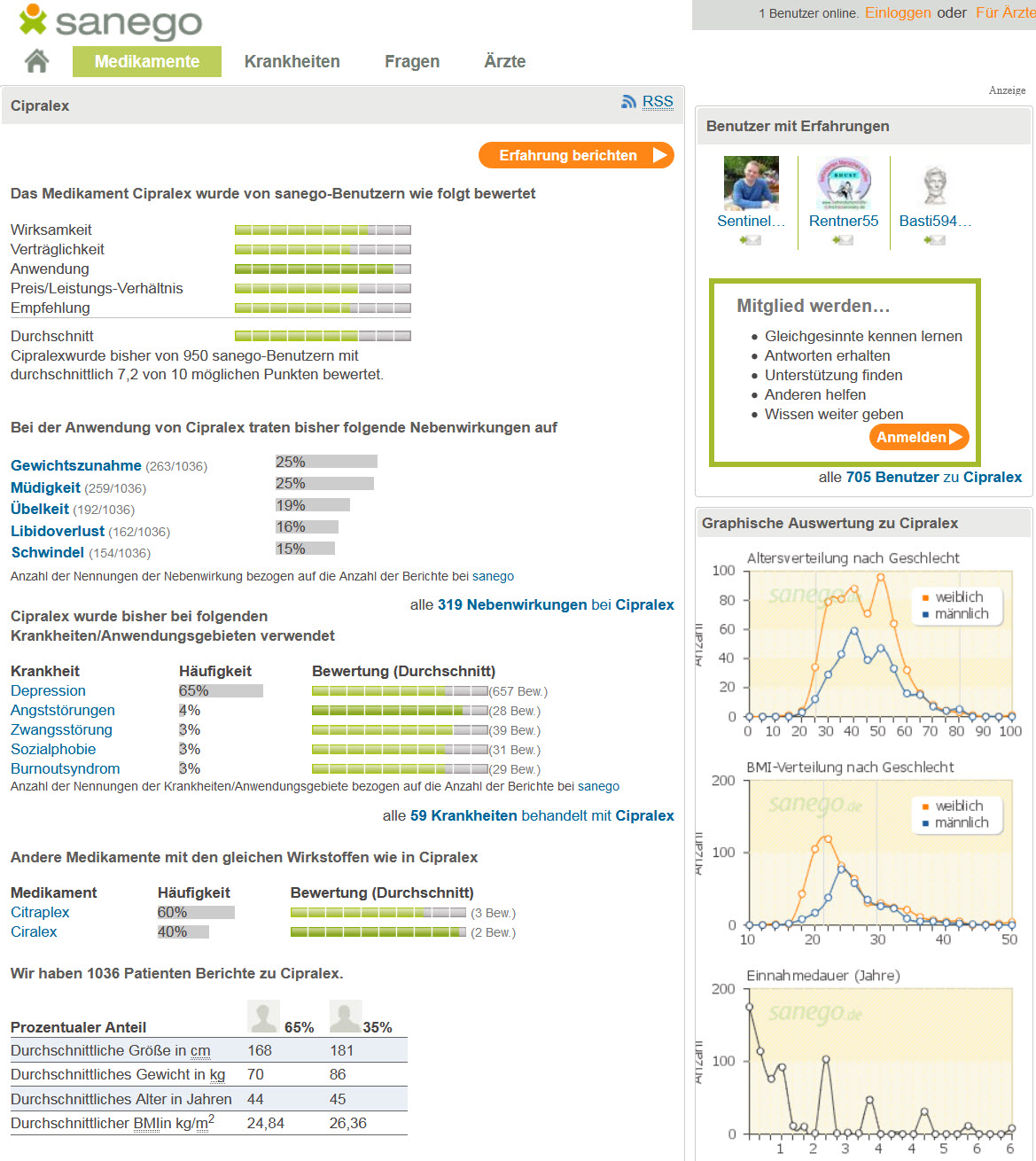Click the Anmelden button

coord(918,437)
